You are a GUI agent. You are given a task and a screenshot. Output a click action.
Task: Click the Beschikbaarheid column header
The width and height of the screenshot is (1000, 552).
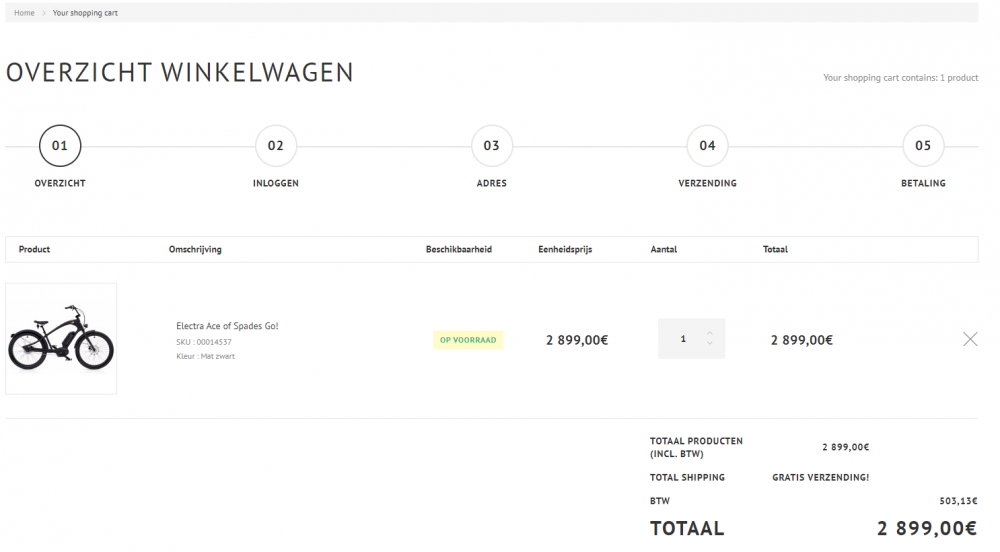pyautogui.click(x=459, y=249)
